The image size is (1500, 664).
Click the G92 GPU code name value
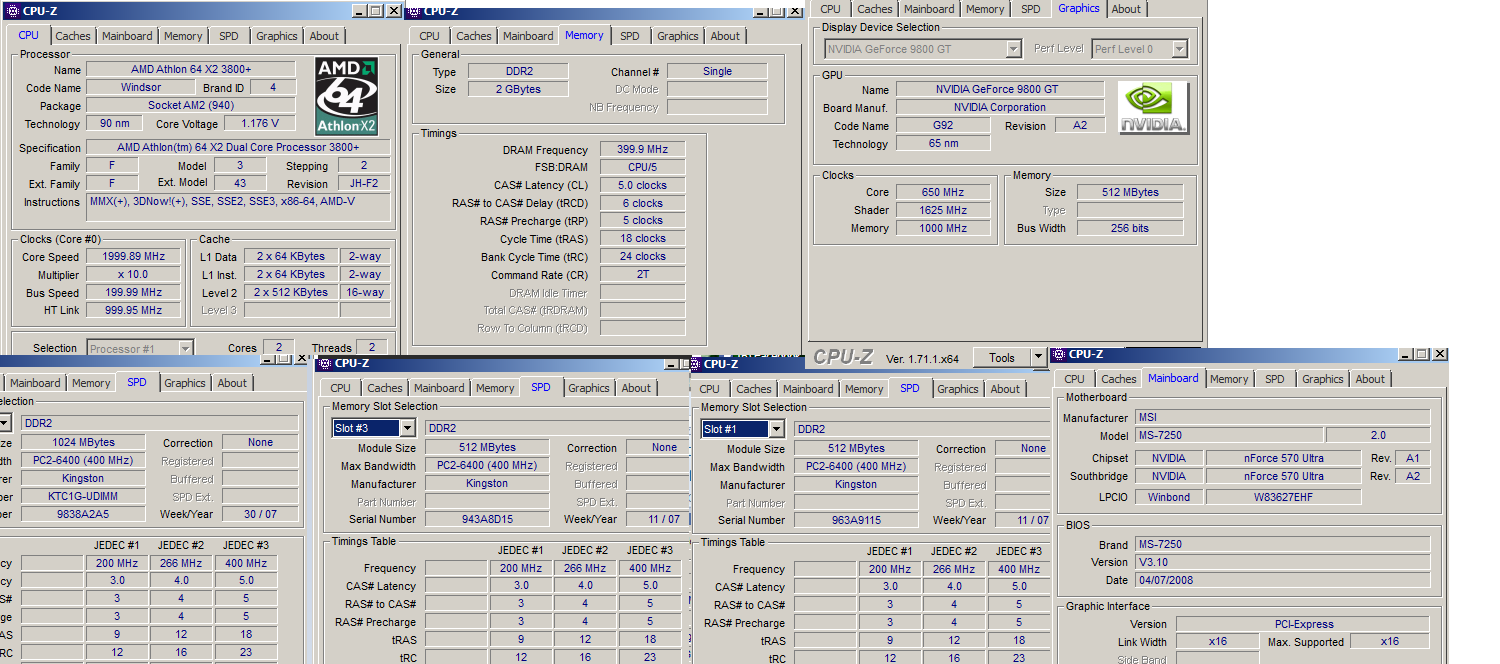(943, 126)
